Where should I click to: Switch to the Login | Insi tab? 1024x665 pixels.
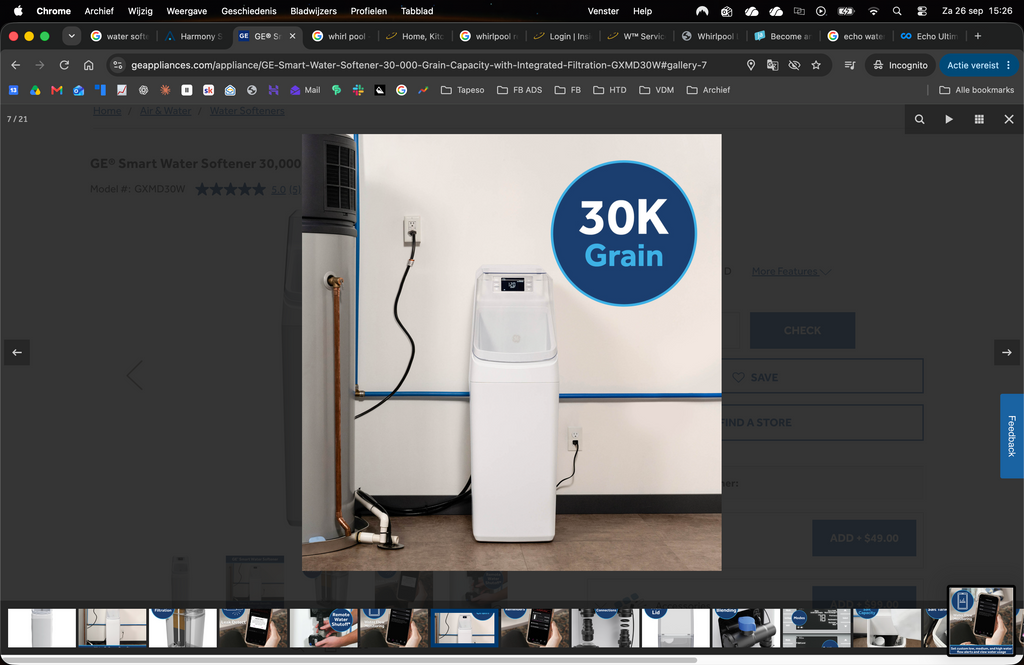pyautogui.click(x=563, y=36)
